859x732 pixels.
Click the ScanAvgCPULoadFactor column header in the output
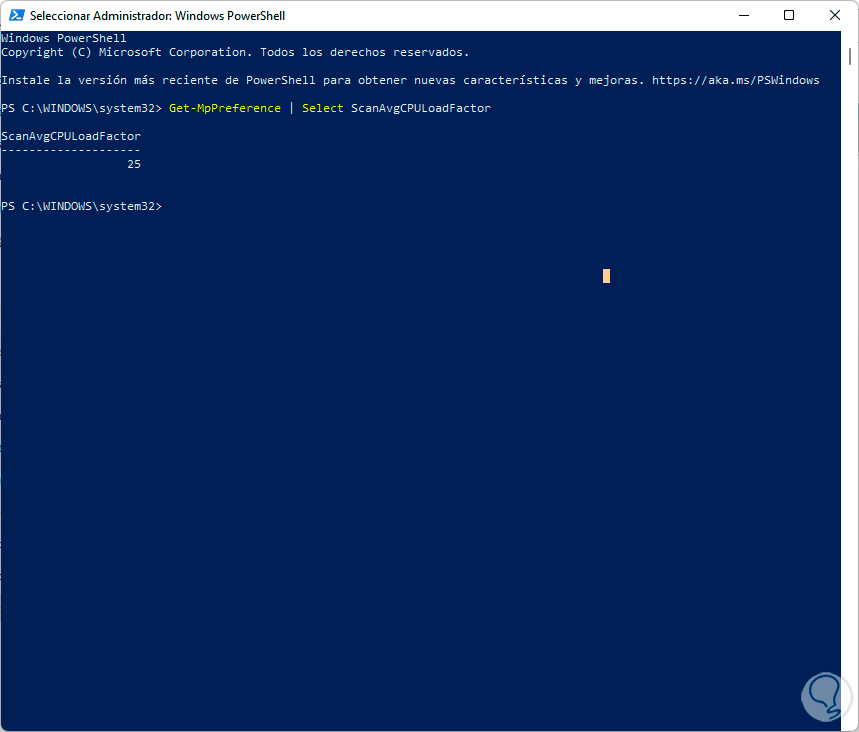click(x=71, y=136)
